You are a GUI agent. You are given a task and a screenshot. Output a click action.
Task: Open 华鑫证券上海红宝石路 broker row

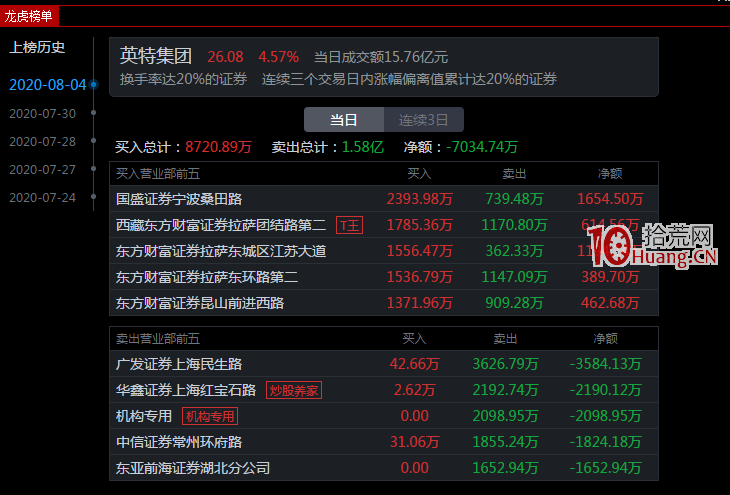tap(384, 390)
